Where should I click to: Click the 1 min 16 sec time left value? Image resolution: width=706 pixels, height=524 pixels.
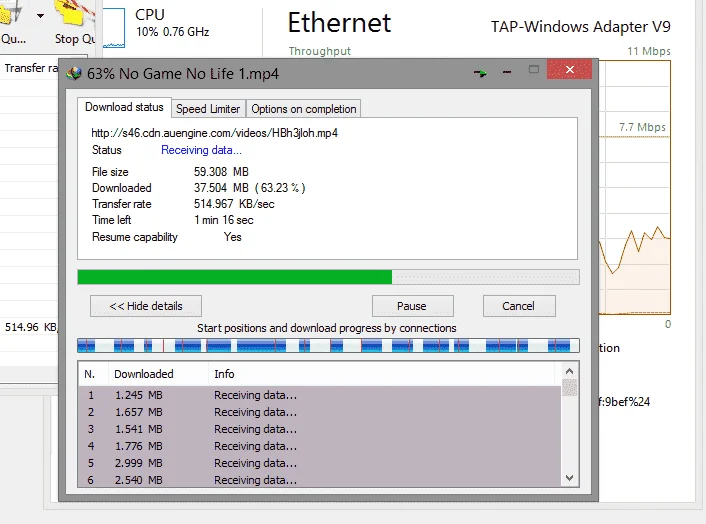(x=224, y=220)
